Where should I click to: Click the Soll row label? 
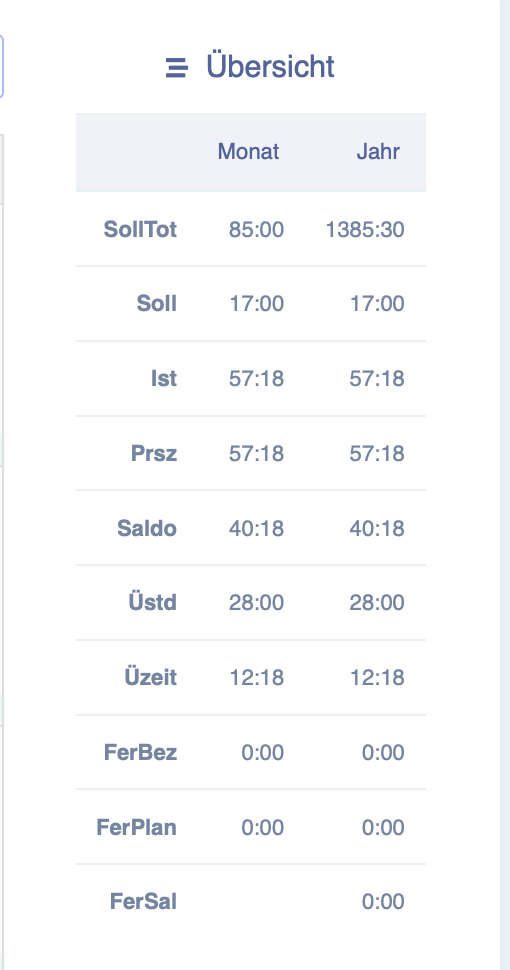tap(157, 304)
